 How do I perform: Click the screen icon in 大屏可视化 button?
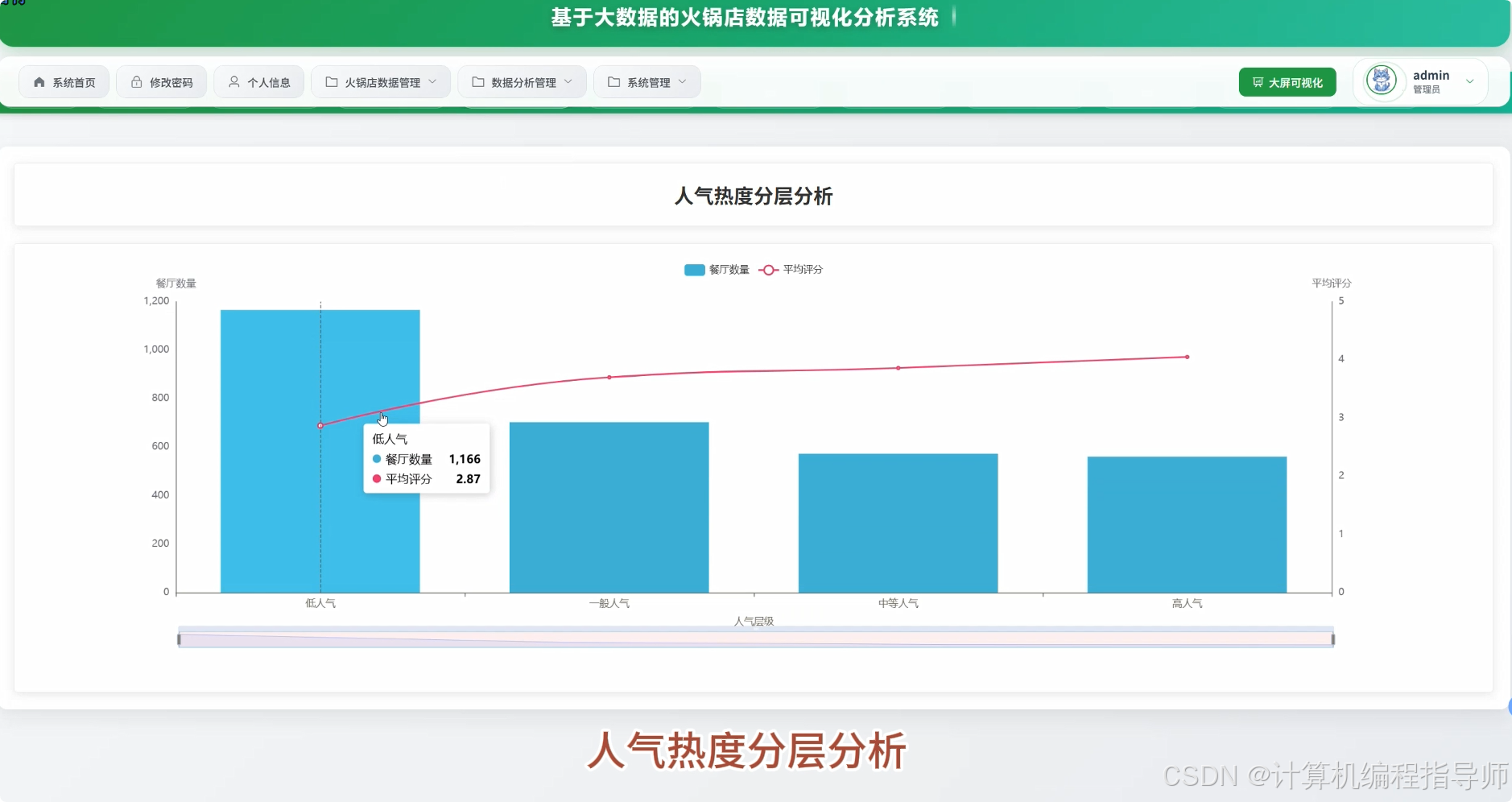tap(1258, 82)
